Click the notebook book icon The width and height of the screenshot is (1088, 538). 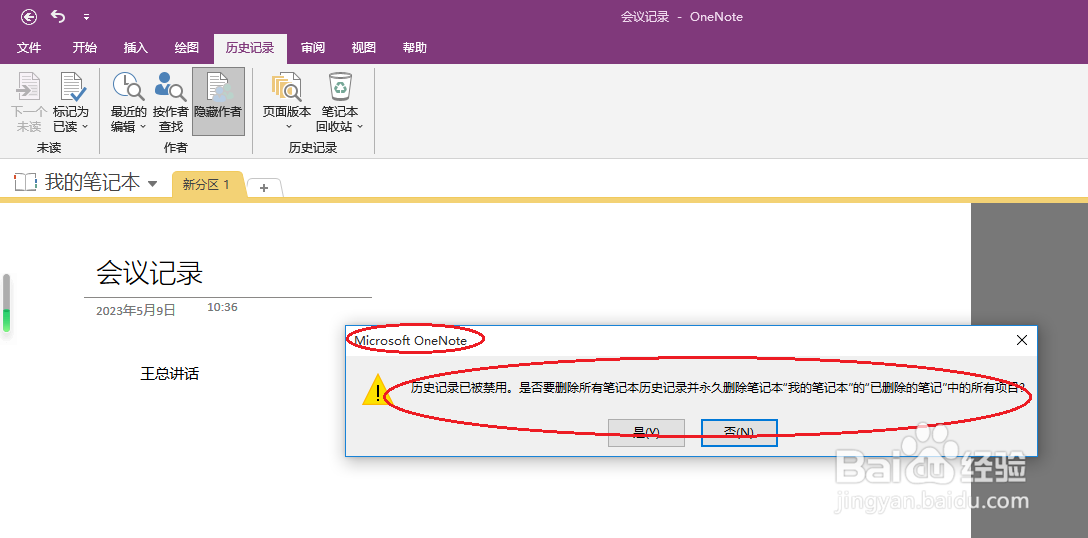pyautogui.click(x=25, y=183)
